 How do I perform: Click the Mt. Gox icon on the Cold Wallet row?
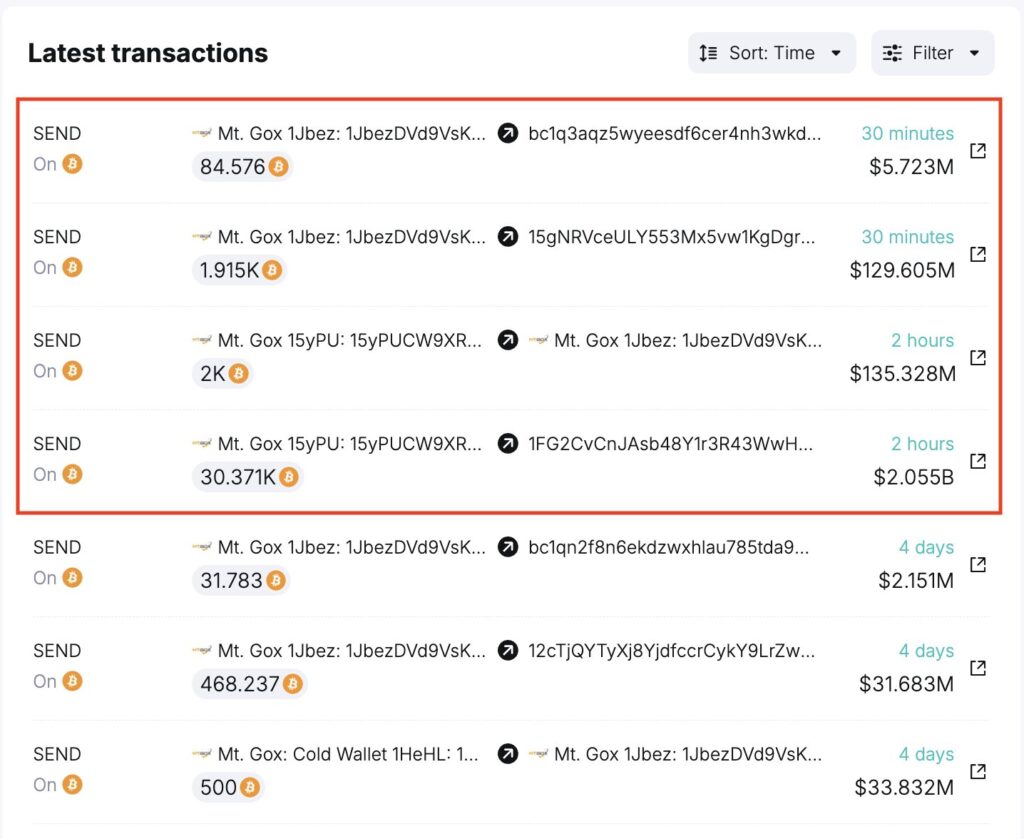tap(201, 754)
